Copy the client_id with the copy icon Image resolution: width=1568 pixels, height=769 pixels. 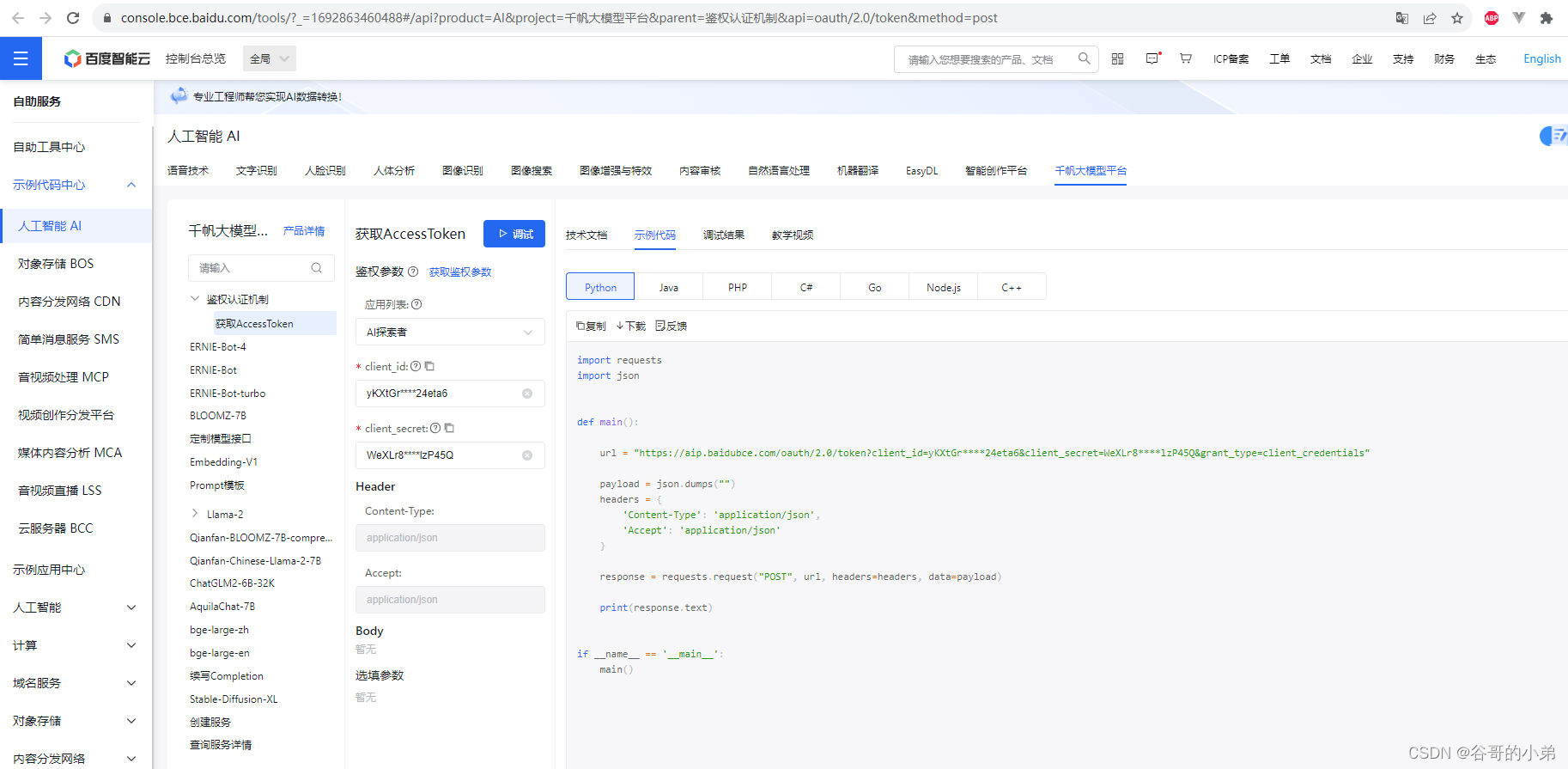click(429, 366)
